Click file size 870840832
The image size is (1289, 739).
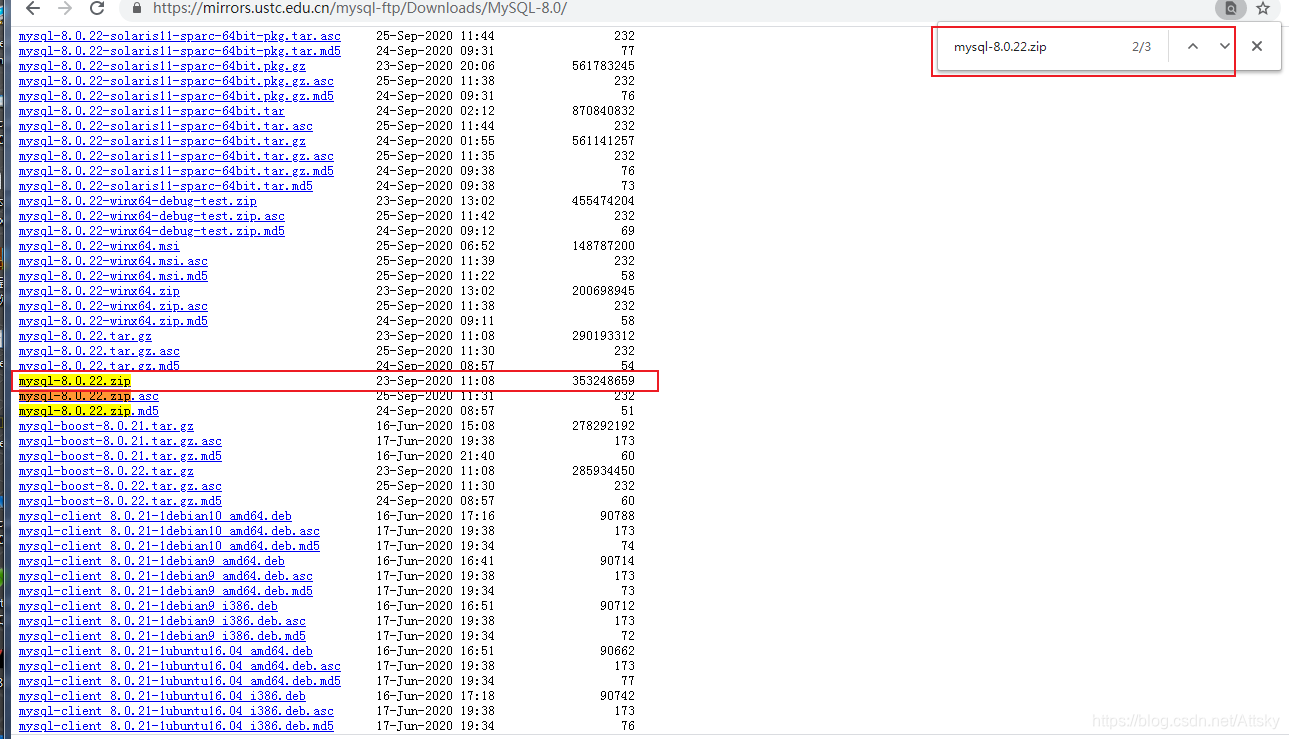tap(603, 111)
